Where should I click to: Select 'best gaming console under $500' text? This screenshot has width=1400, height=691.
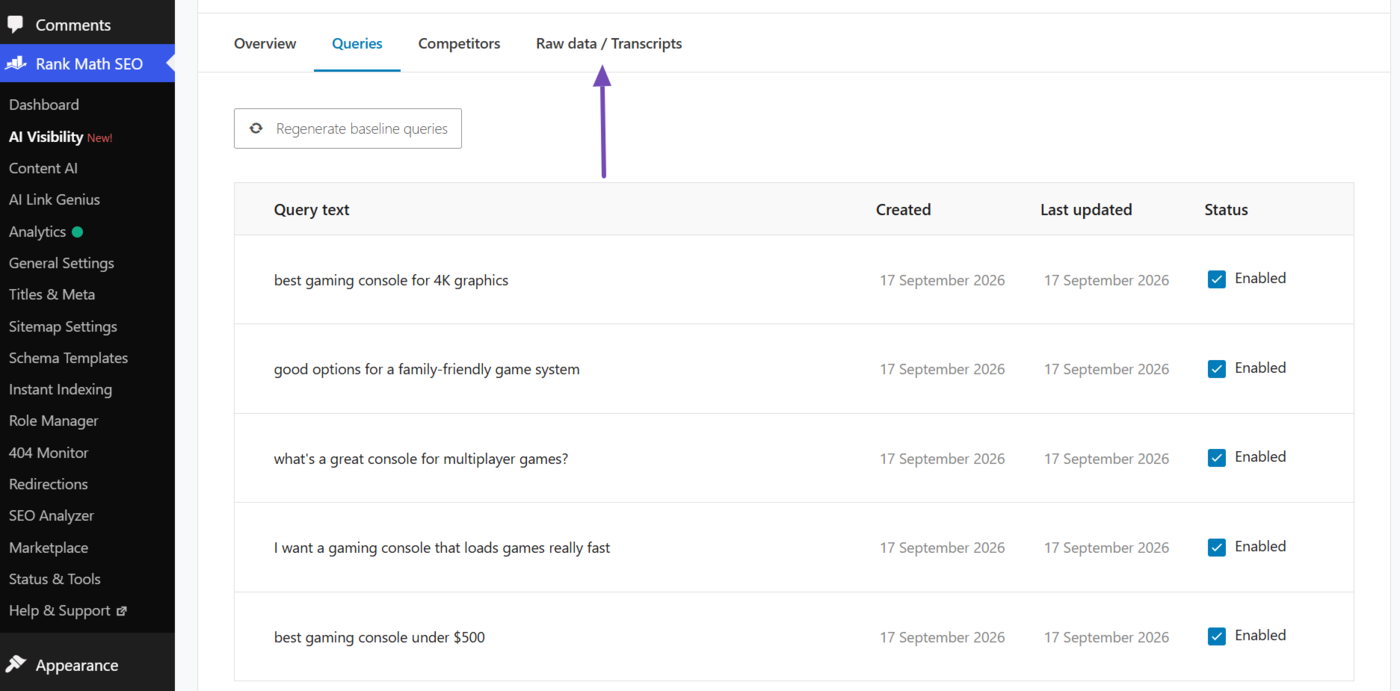pyautogui.click(x=379, y=637)
